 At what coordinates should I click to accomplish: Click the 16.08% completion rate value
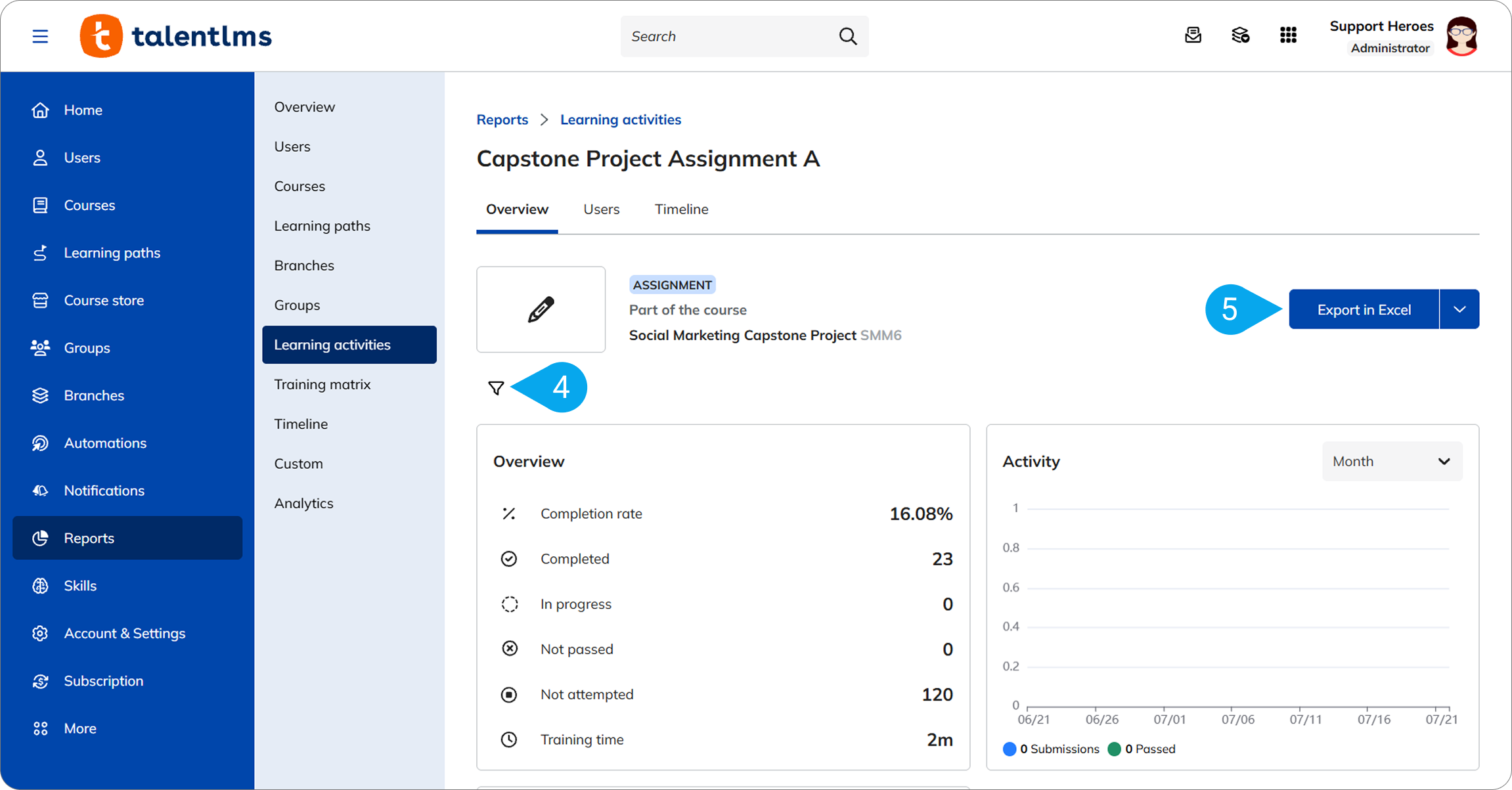[x=921, y=514]
